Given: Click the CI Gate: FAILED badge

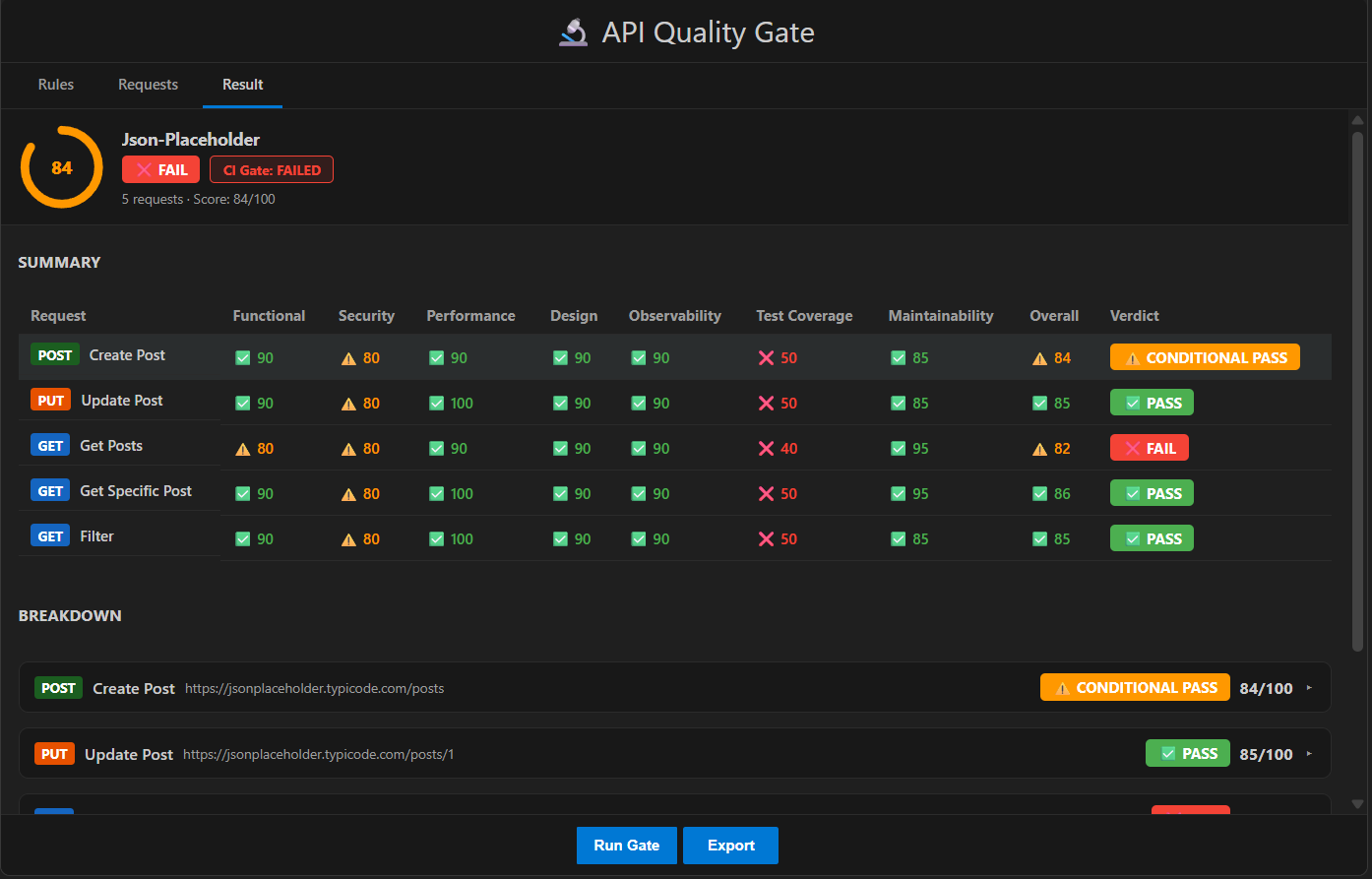Looking at the screenshot, I should (x=272, y=169).
